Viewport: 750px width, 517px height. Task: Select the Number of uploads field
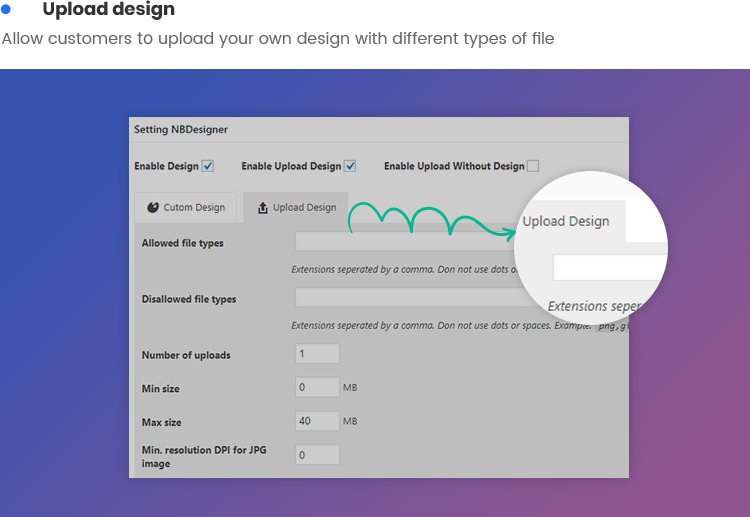pos(318,354)
